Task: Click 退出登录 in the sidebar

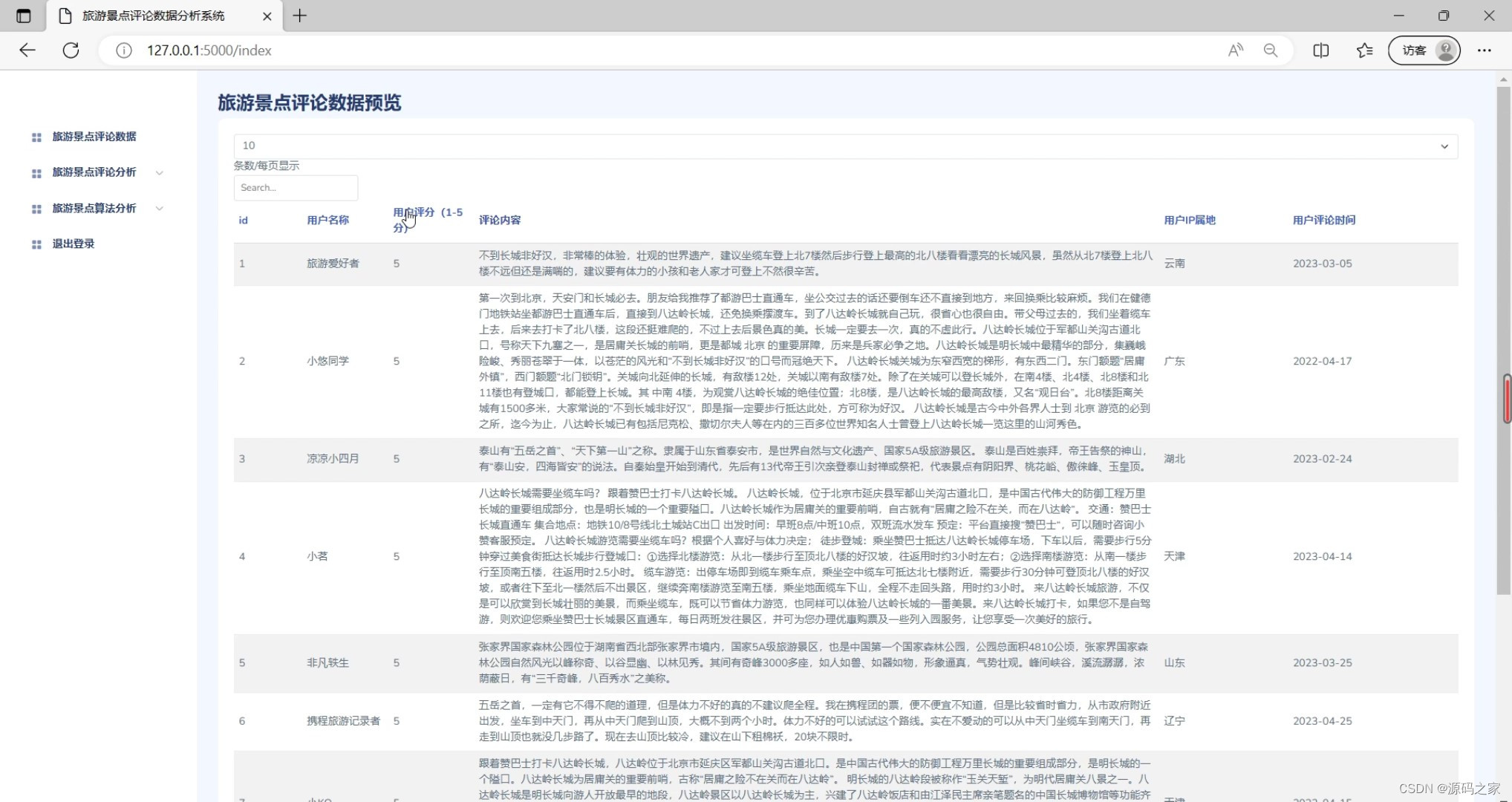Action: (x=74, y=244)
